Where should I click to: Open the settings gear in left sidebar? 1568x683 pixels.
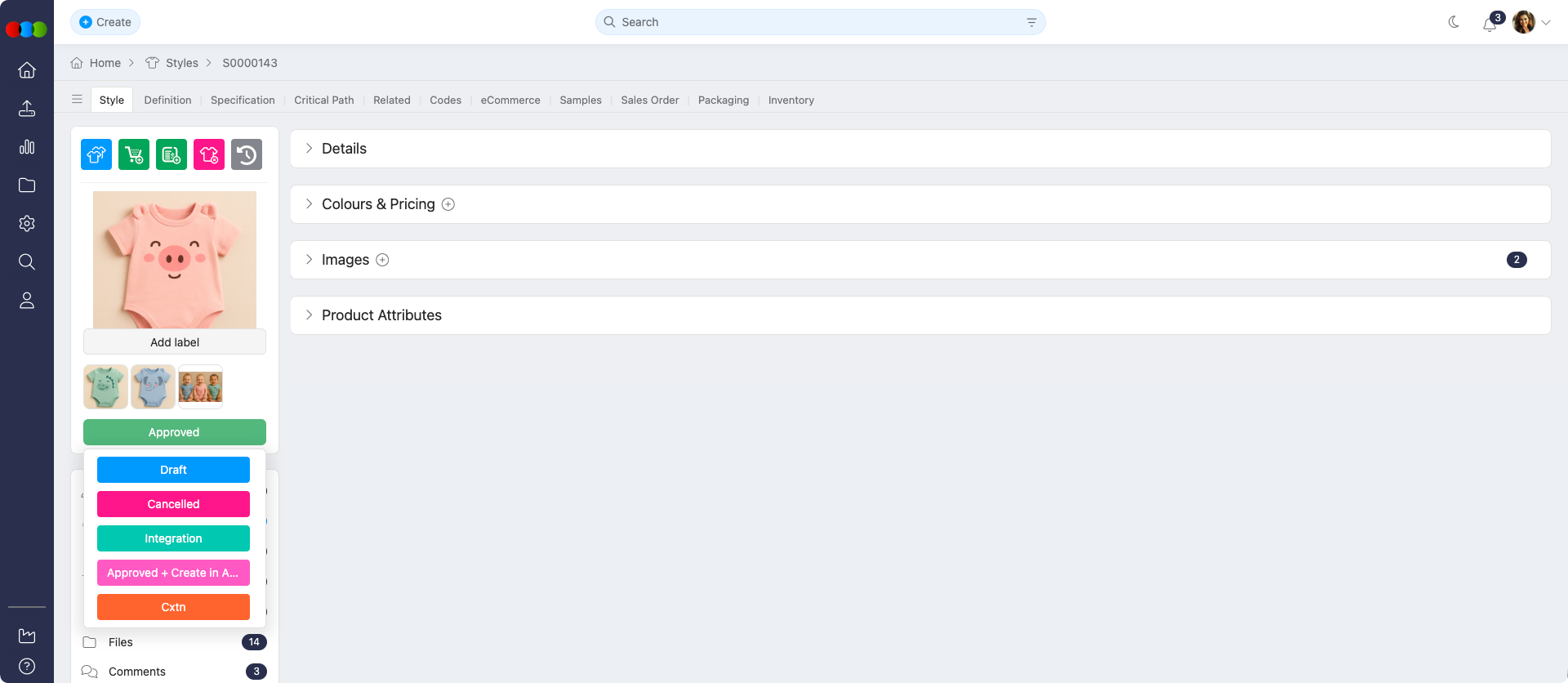[x=27, y=224]
